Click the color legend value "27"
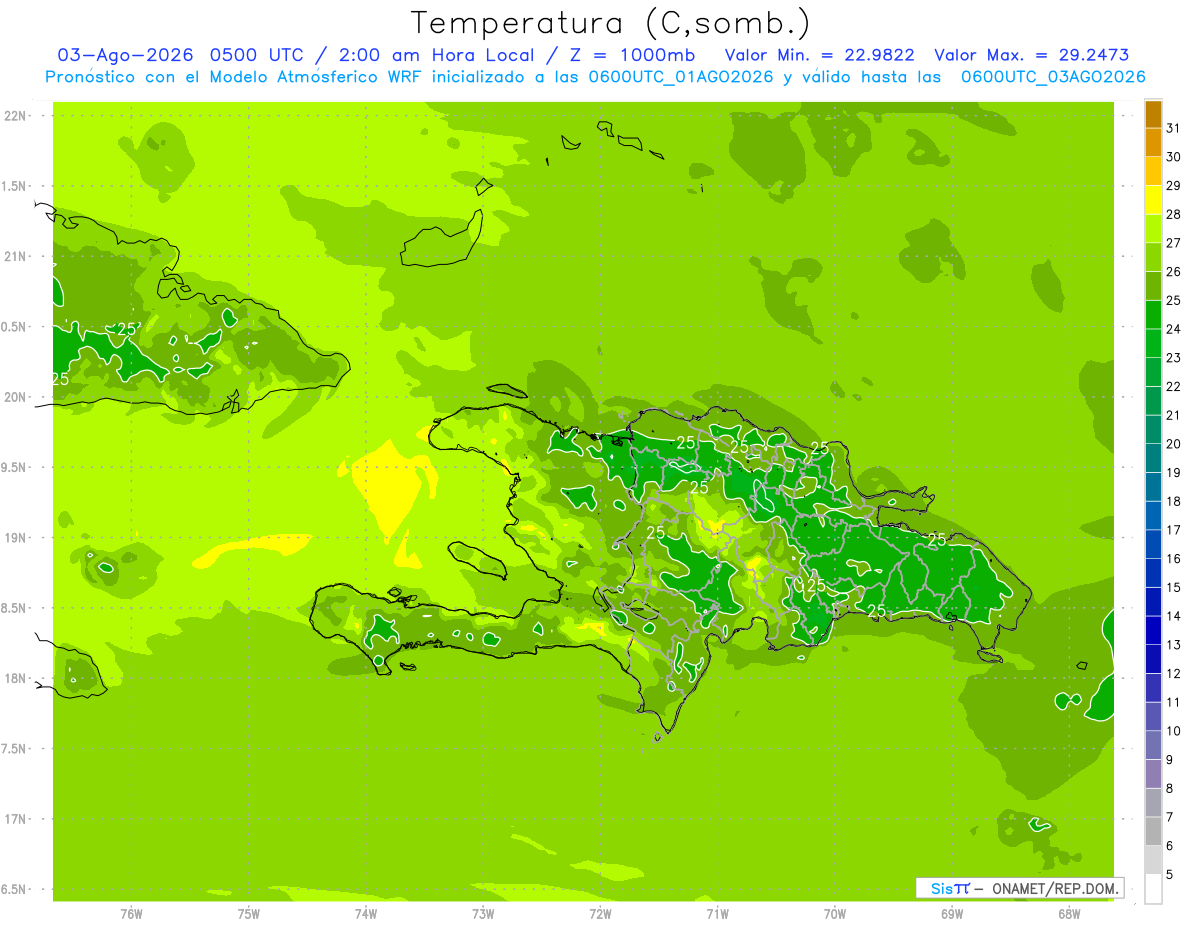Viewport: 1200px width, 927px height. 1174,243
